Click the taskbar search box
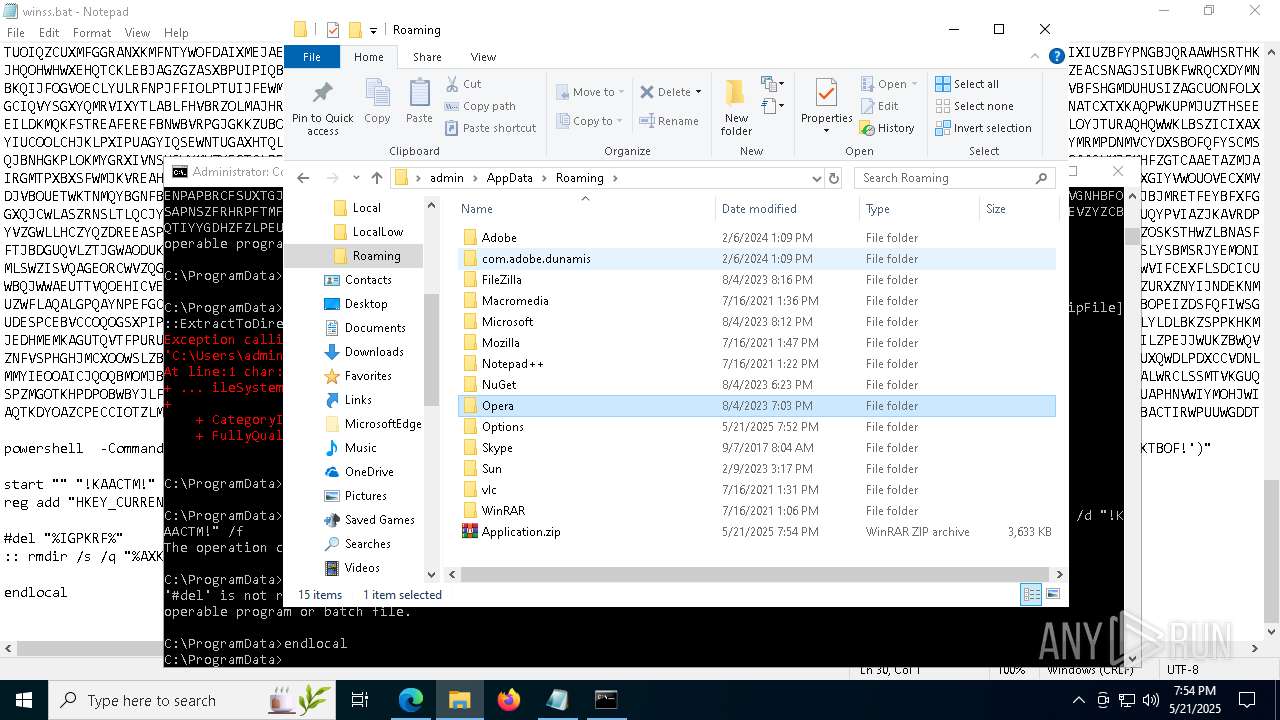 coord(192,700)
